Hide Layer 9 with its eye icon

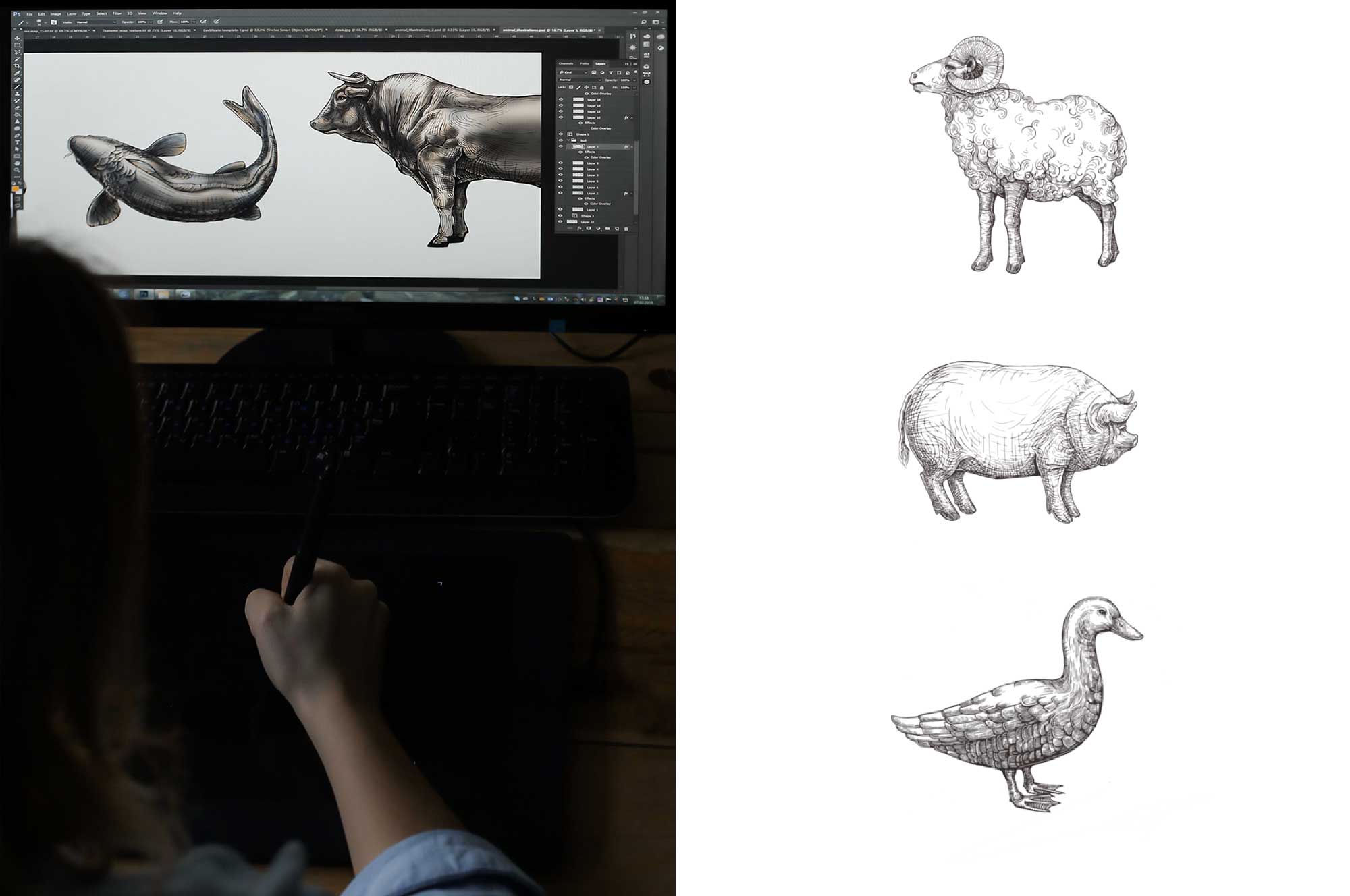click(x=560, y=163)
